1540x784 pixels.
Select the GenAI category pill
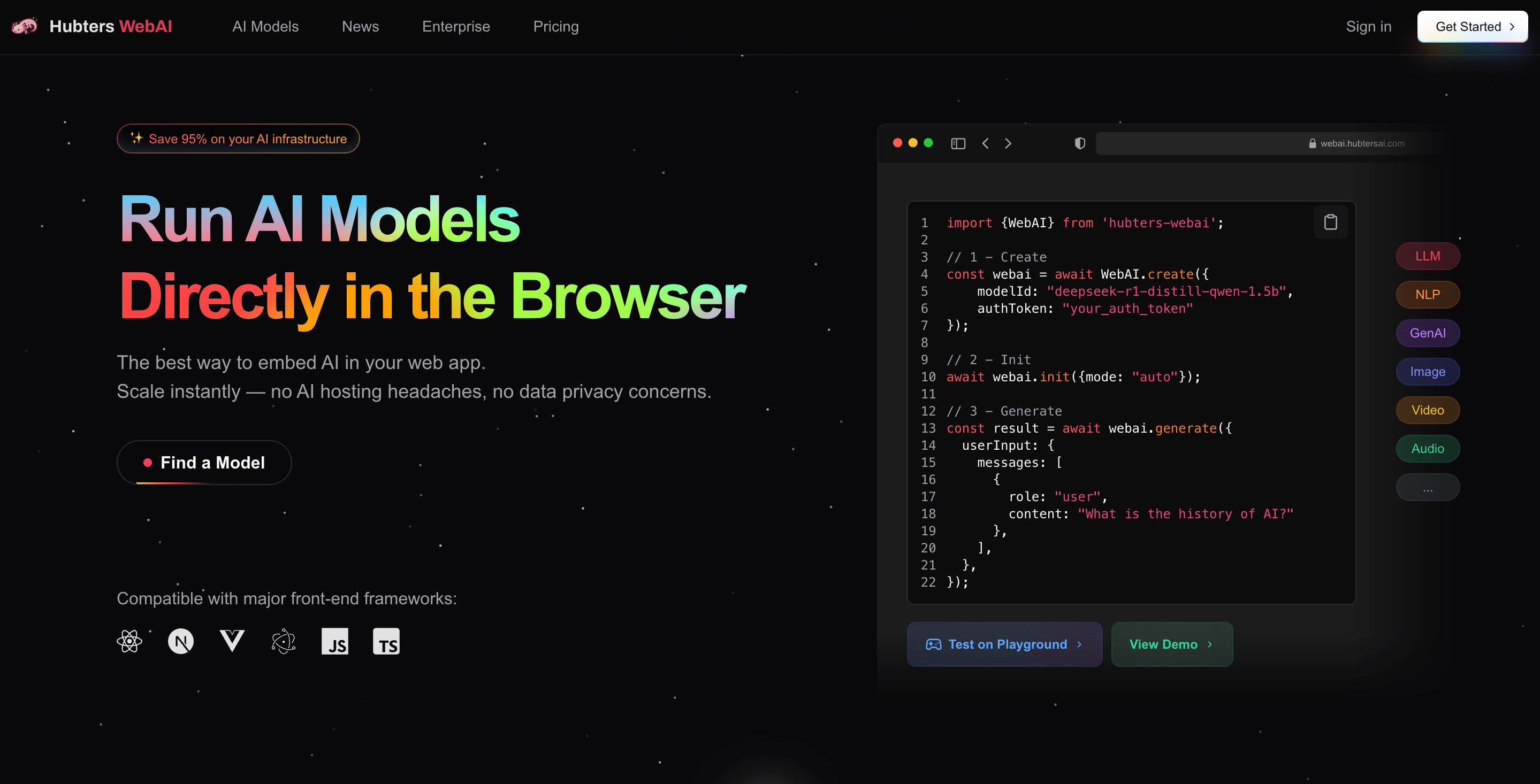coord(1427,333)
